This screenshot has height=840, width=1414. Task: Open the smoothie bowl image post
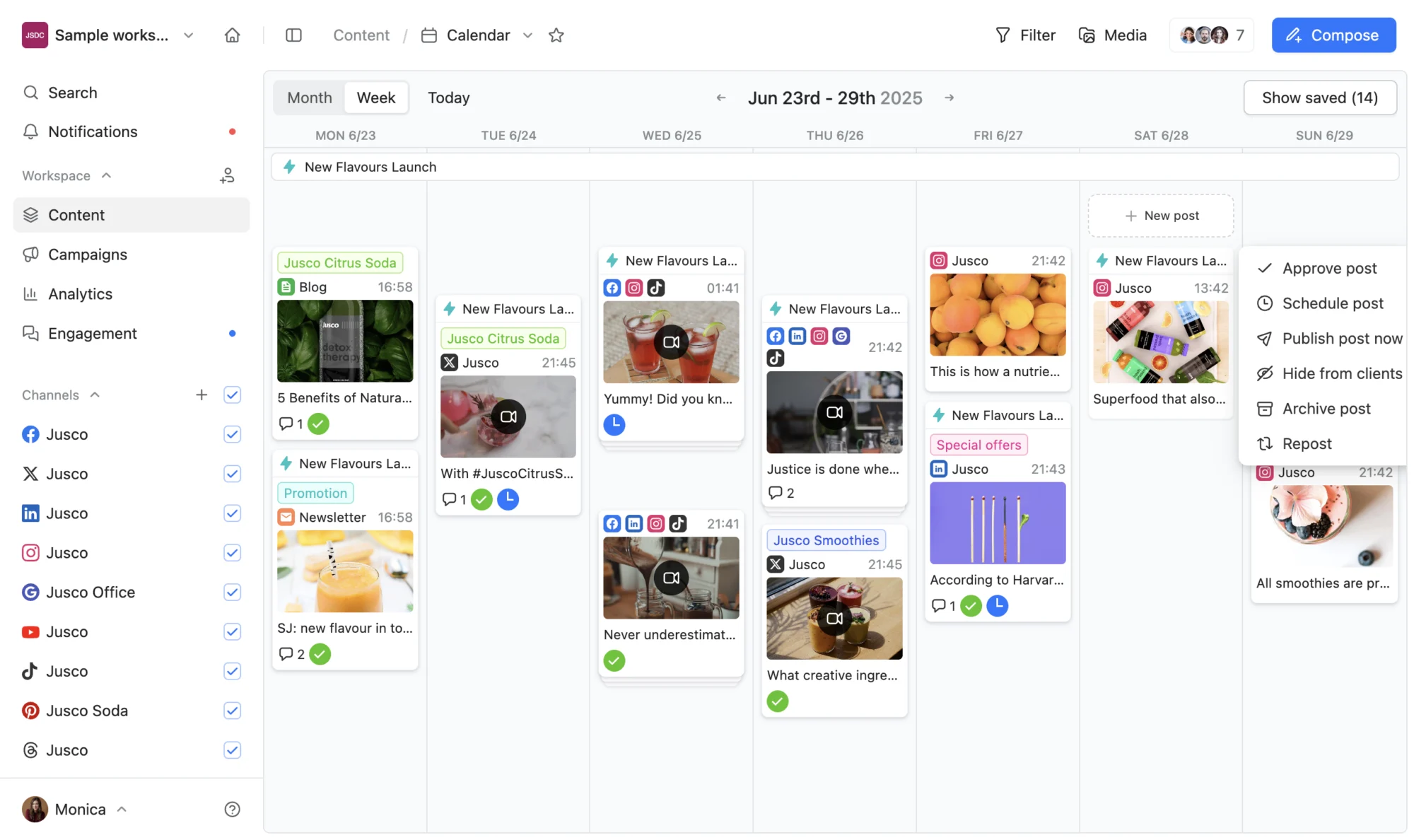(x=1324, y=527)
